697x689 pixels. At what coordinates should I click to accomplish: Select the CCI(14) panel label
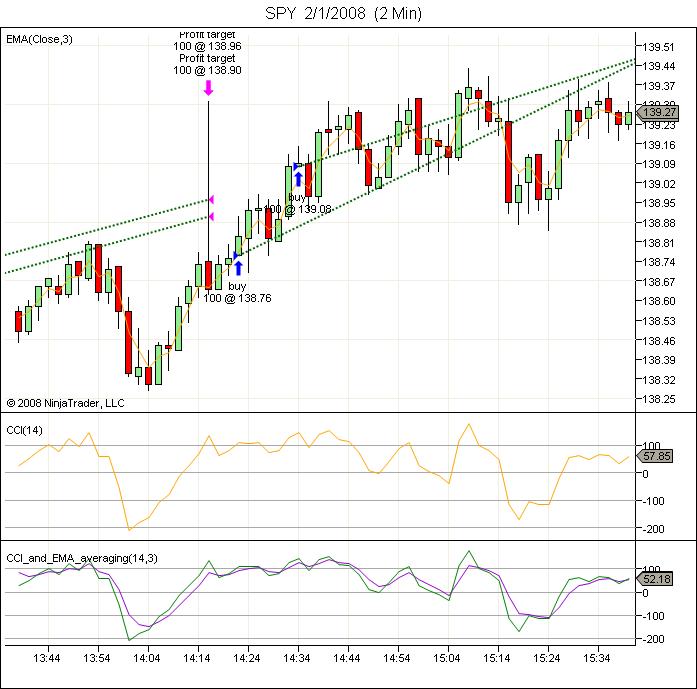tap(24, 430)
